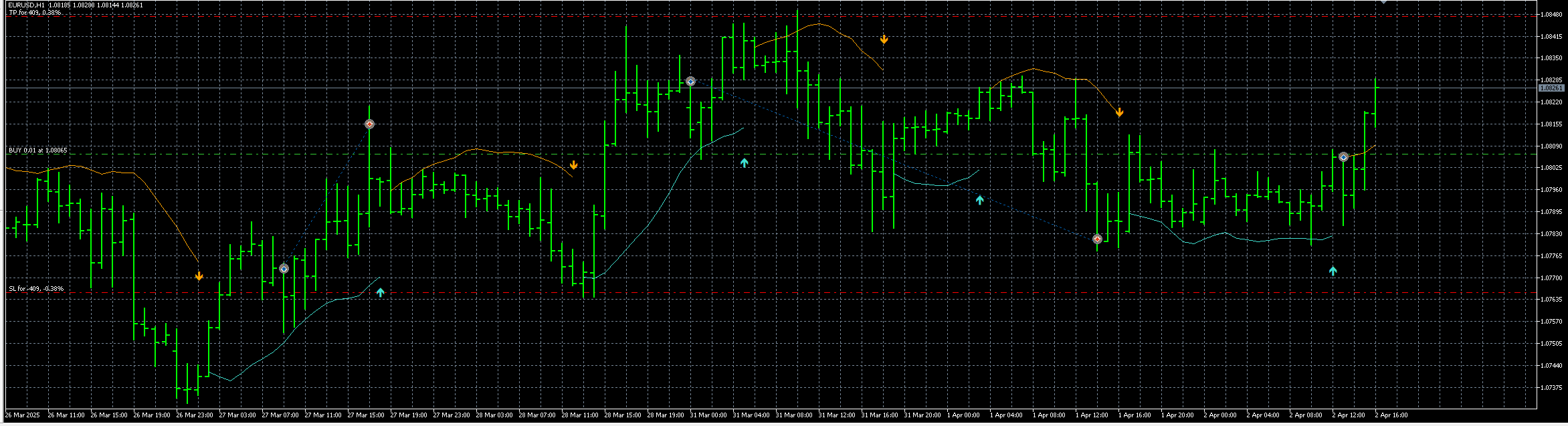Click the 1.07830 price scale label
Screen dimensions: 1568x426
click(x=1552, y=234)
